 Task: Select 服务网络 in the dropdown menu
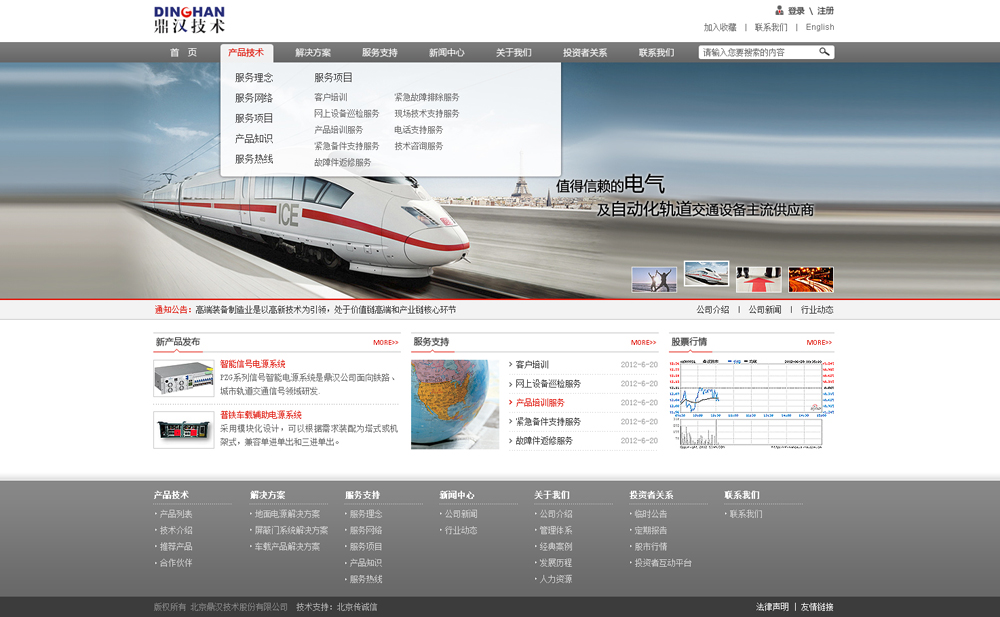click(x=254, y=98)
